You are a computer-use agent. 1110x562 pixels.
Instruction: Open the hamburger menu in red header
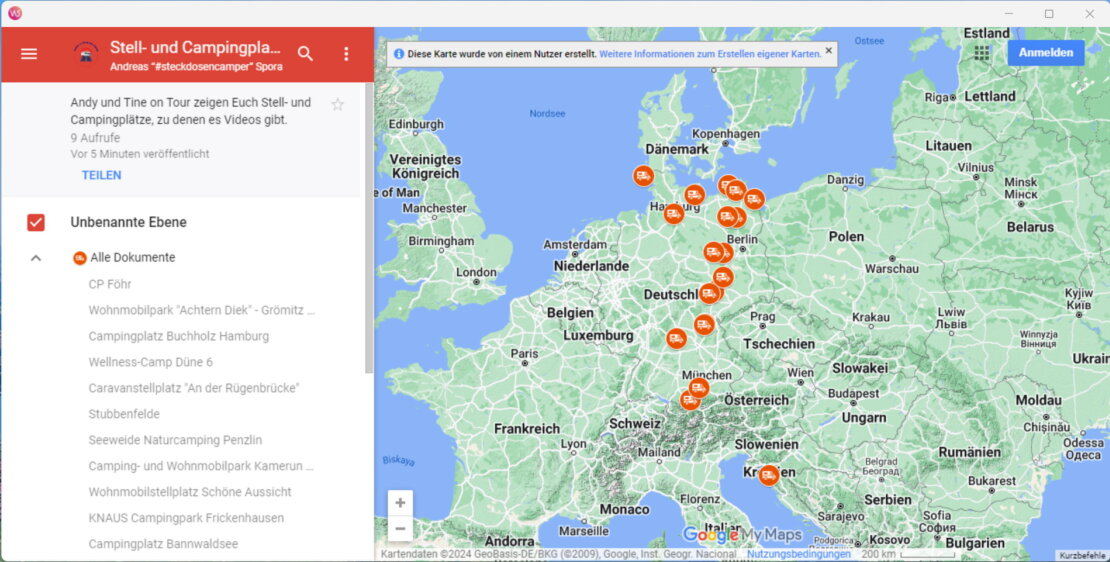click(29, 54)
